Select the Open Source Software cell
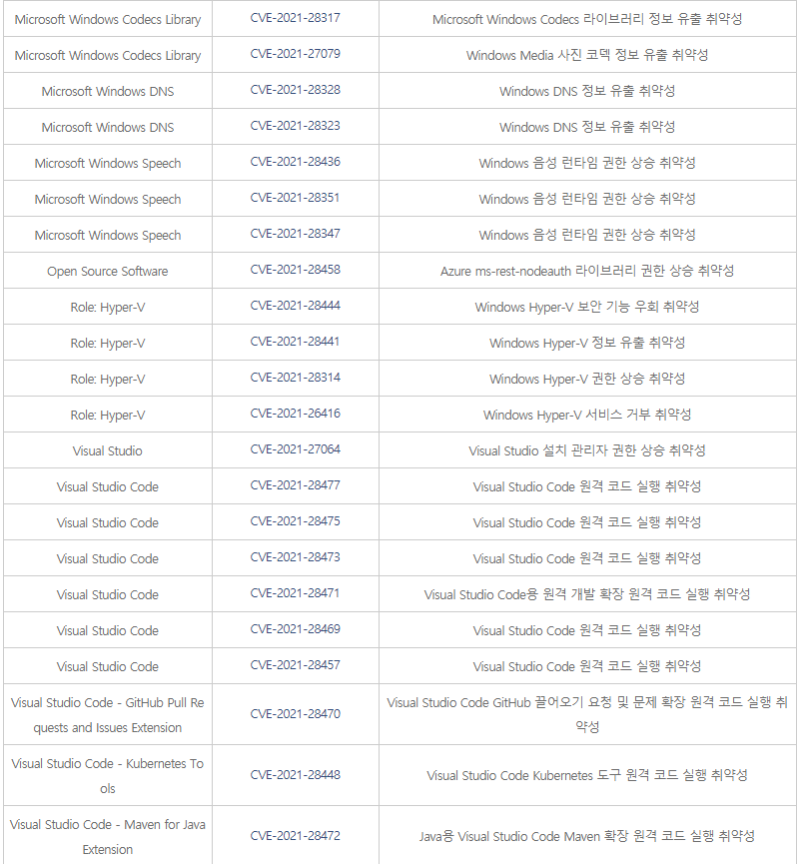Viewport: 800px width, 864px height. (x=107, y=271)
